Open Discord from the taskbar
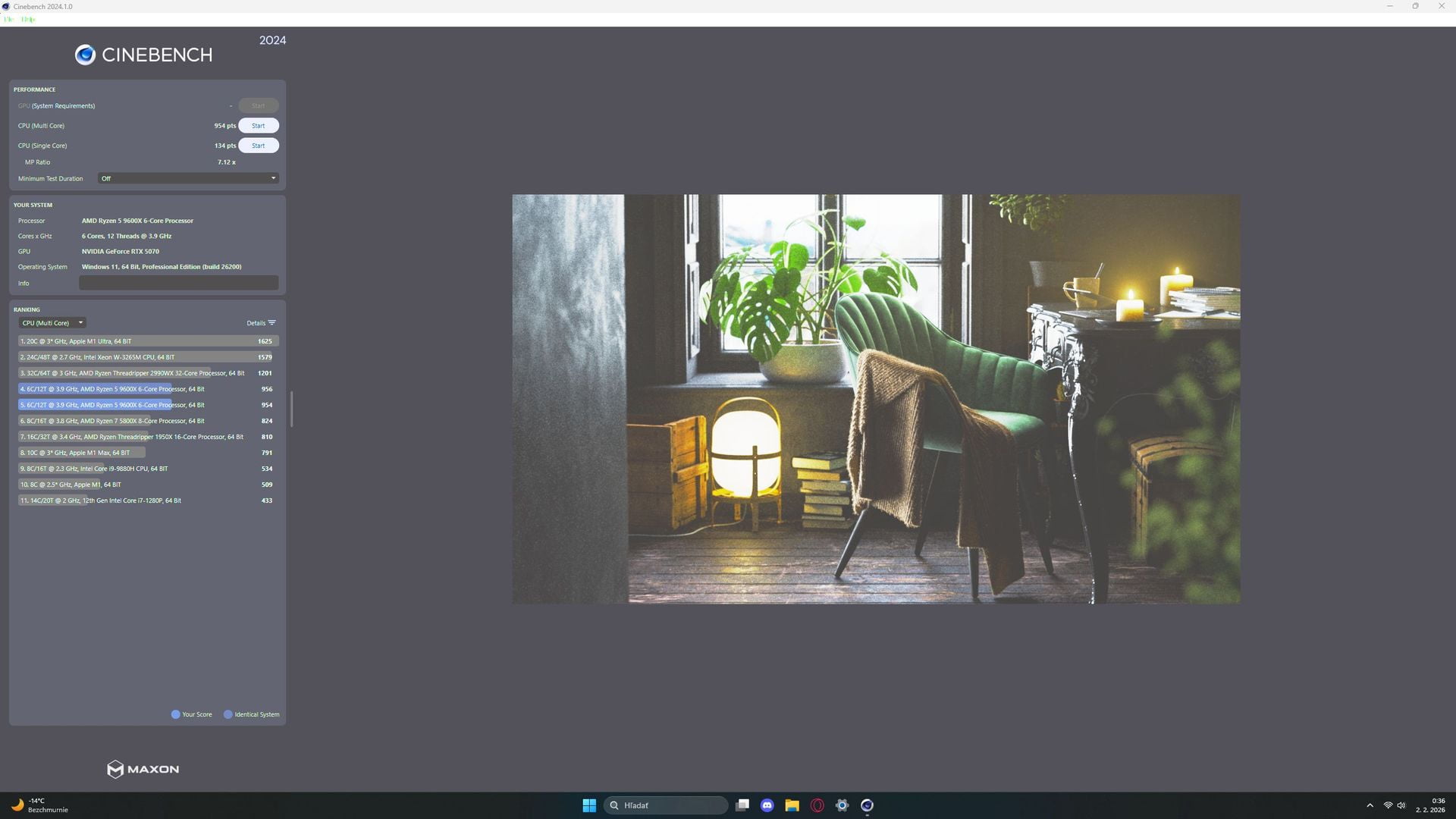Screen dimensions: 1456x819 (767, 805)
